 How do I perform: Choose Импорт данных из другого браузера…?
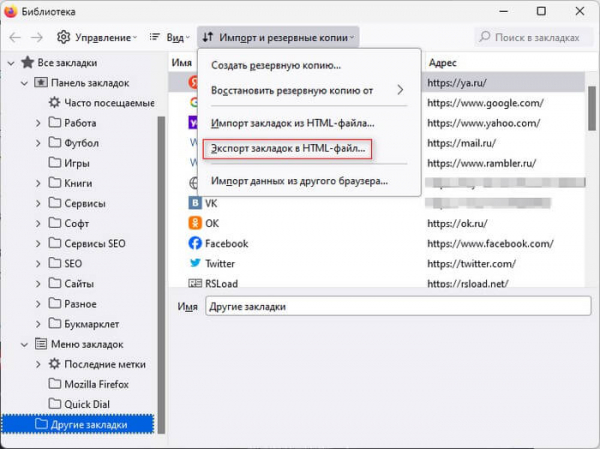[299, 181]
